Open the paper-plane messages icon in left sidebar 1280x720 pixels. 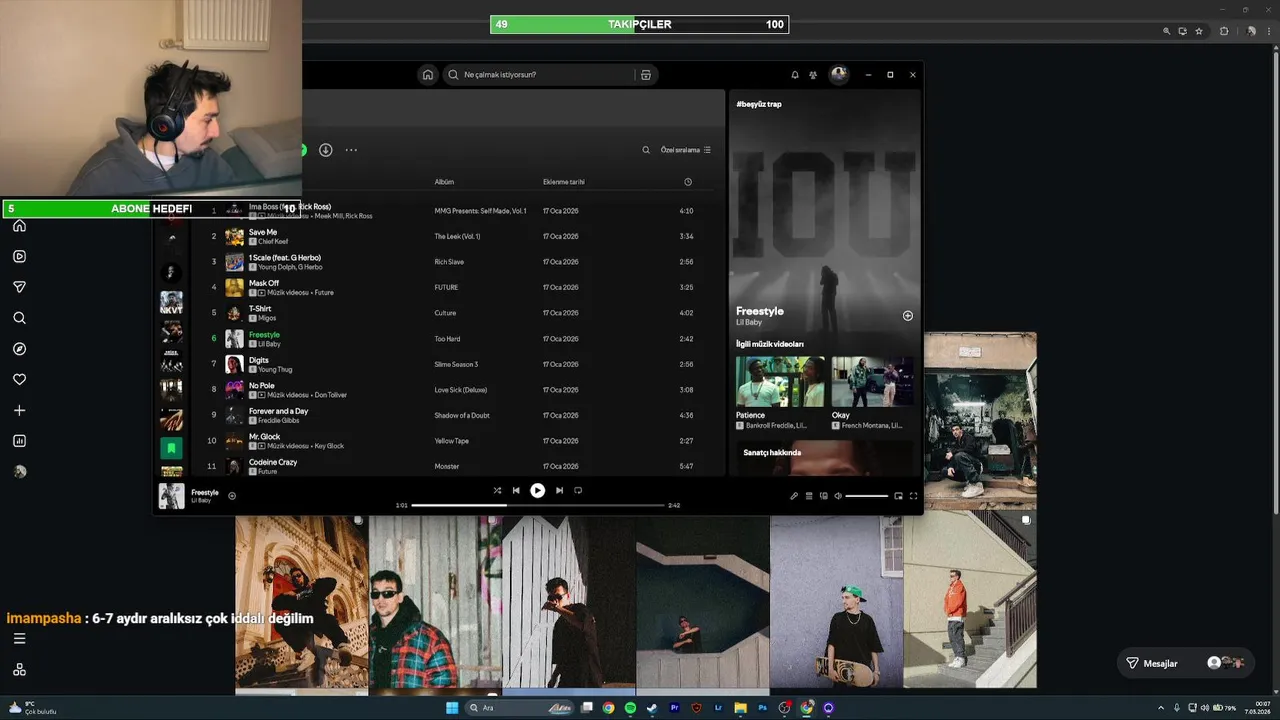pos(19,287)
